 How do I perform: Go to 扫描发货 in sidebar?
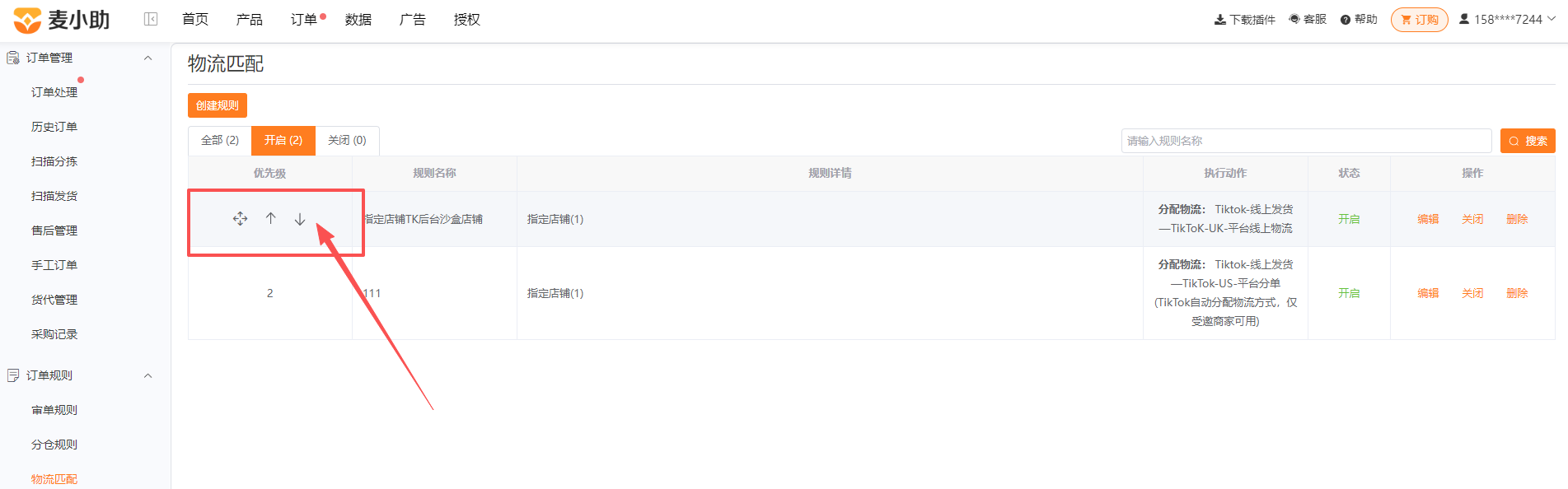pos(54,196)
